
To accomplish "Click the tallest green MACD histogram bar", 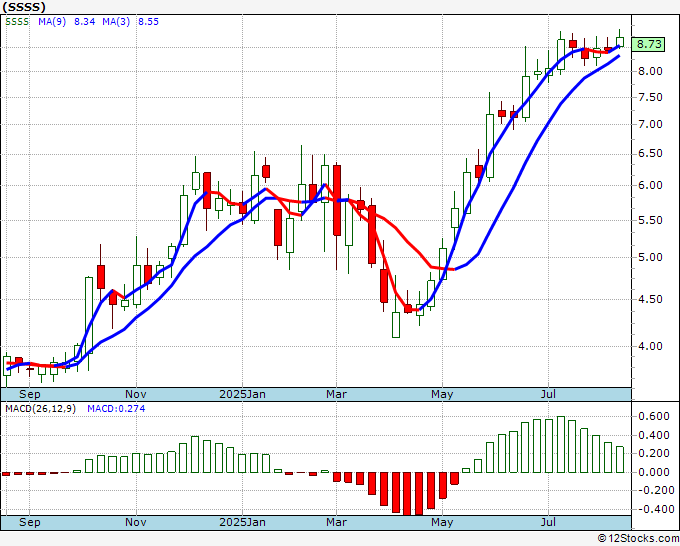I will (561, 445).
